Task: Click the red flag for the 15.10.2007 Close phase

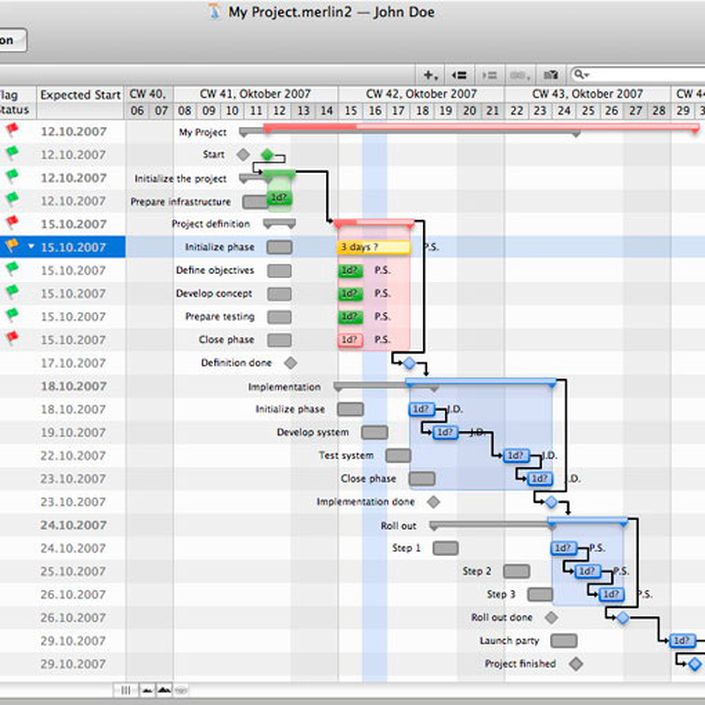Action: [12, 338]
